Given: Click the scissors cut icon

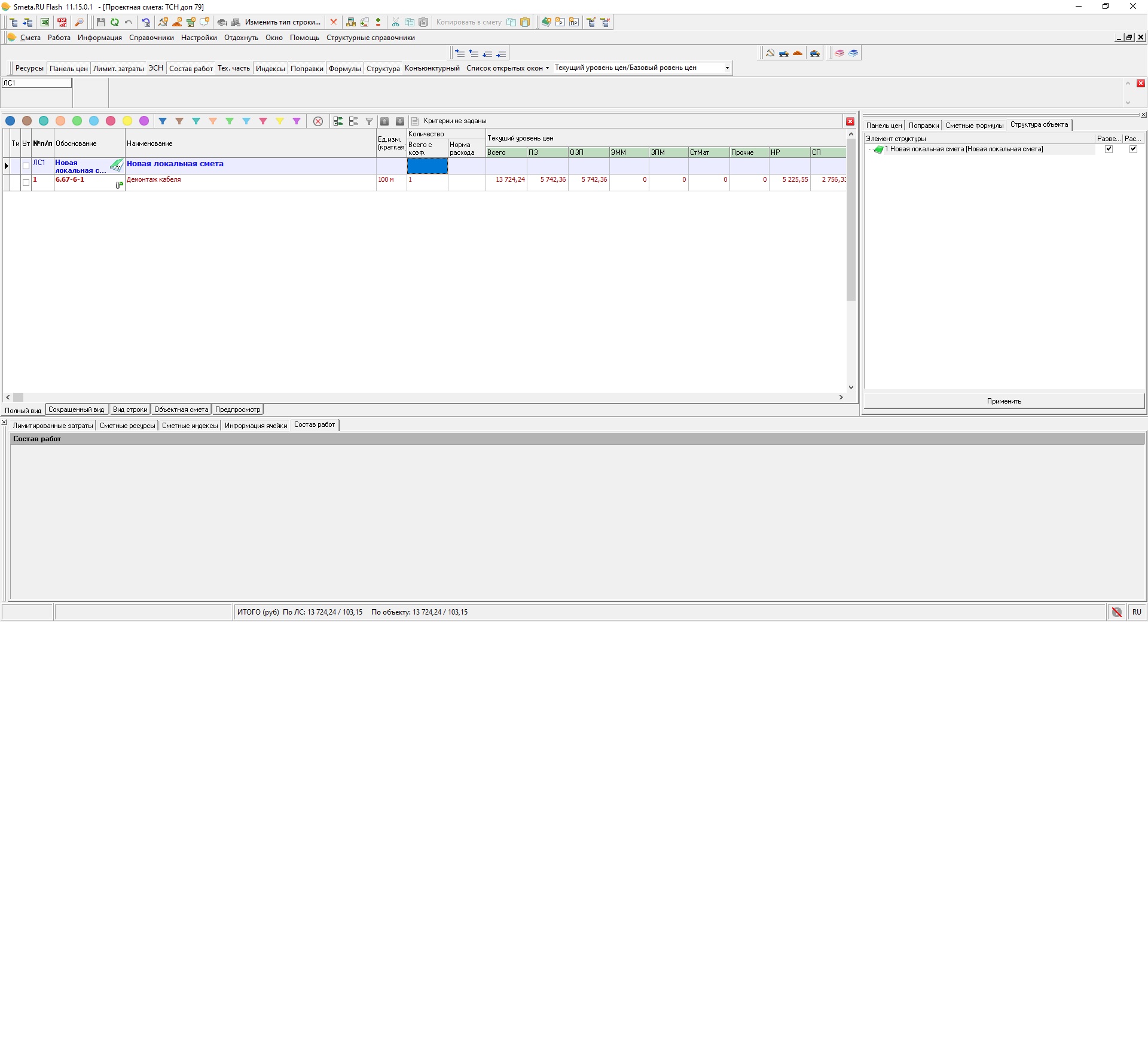Looking at the screenshot, I should coord(395,22).
